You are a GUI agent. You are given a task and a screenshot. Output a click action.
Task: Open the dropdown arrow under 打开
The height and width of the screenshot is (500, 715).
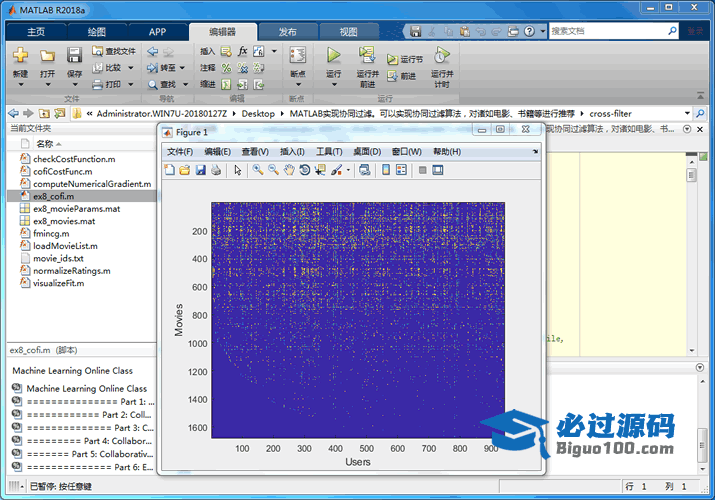coord(47,85)
